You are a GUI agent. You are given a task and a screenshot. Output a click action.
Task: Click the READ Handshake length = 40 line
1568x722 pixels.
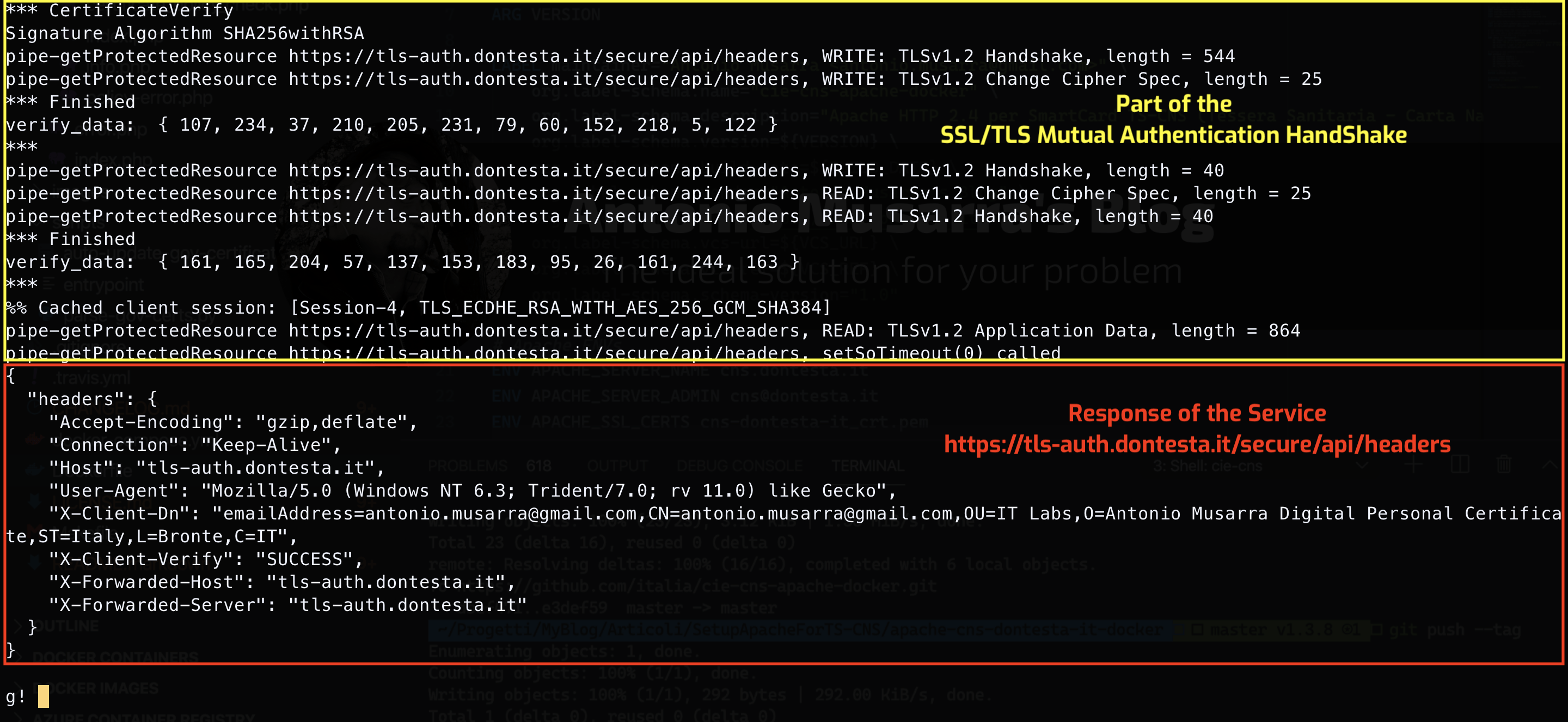609,216
